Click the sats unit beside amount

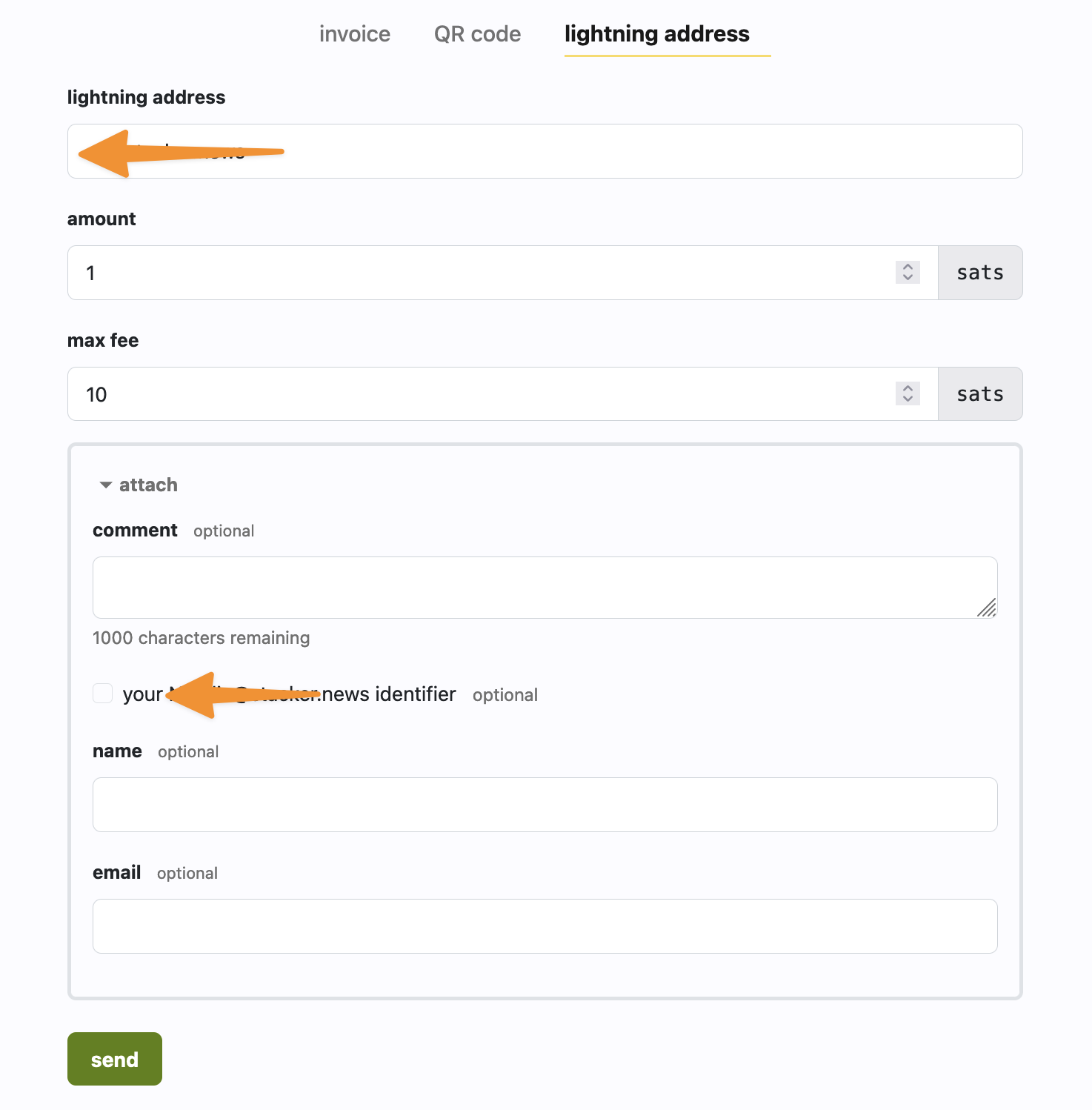[979, 273]
